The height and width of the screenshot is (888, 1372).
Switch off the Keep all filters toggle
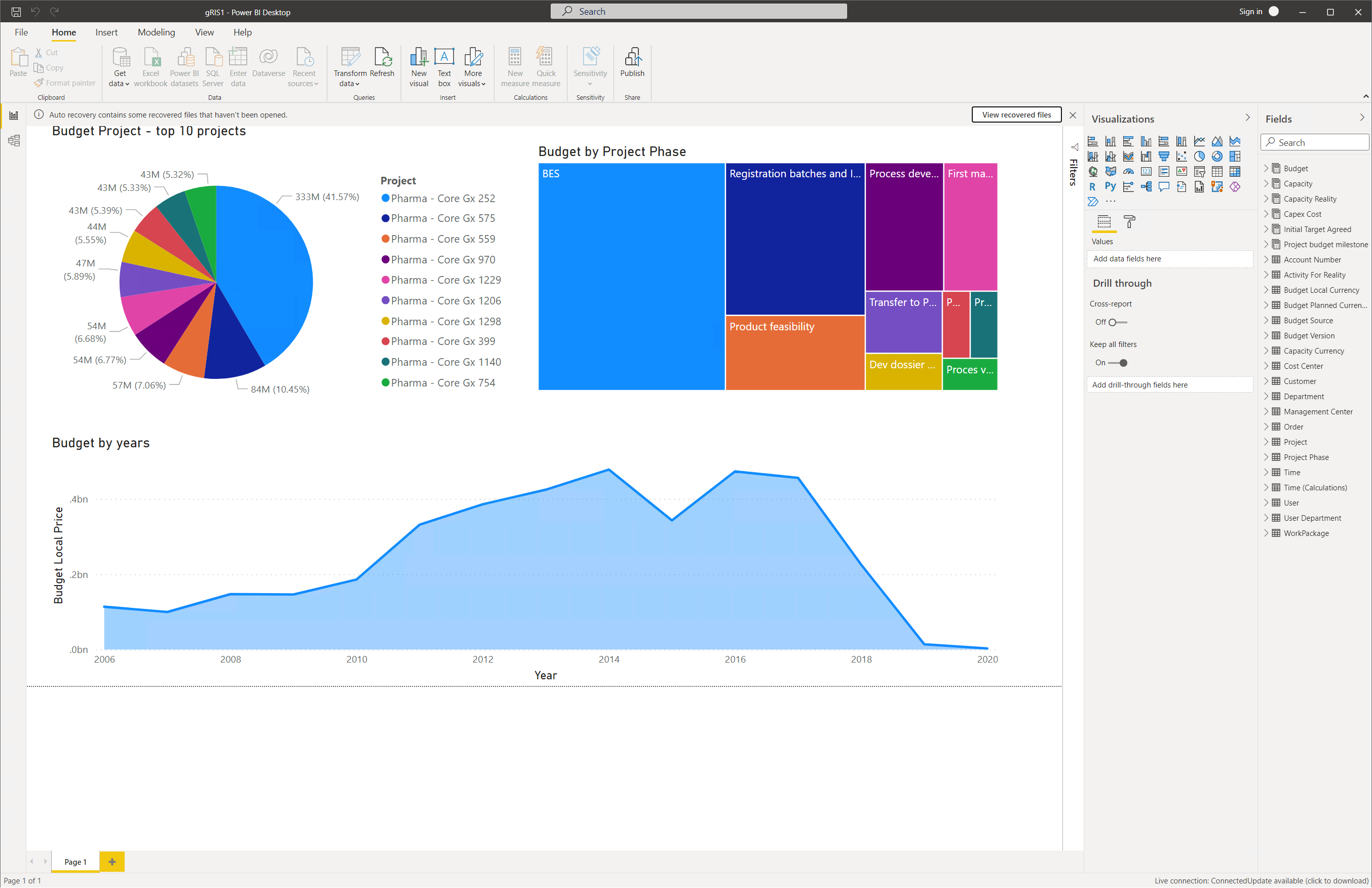[1118, 363]
